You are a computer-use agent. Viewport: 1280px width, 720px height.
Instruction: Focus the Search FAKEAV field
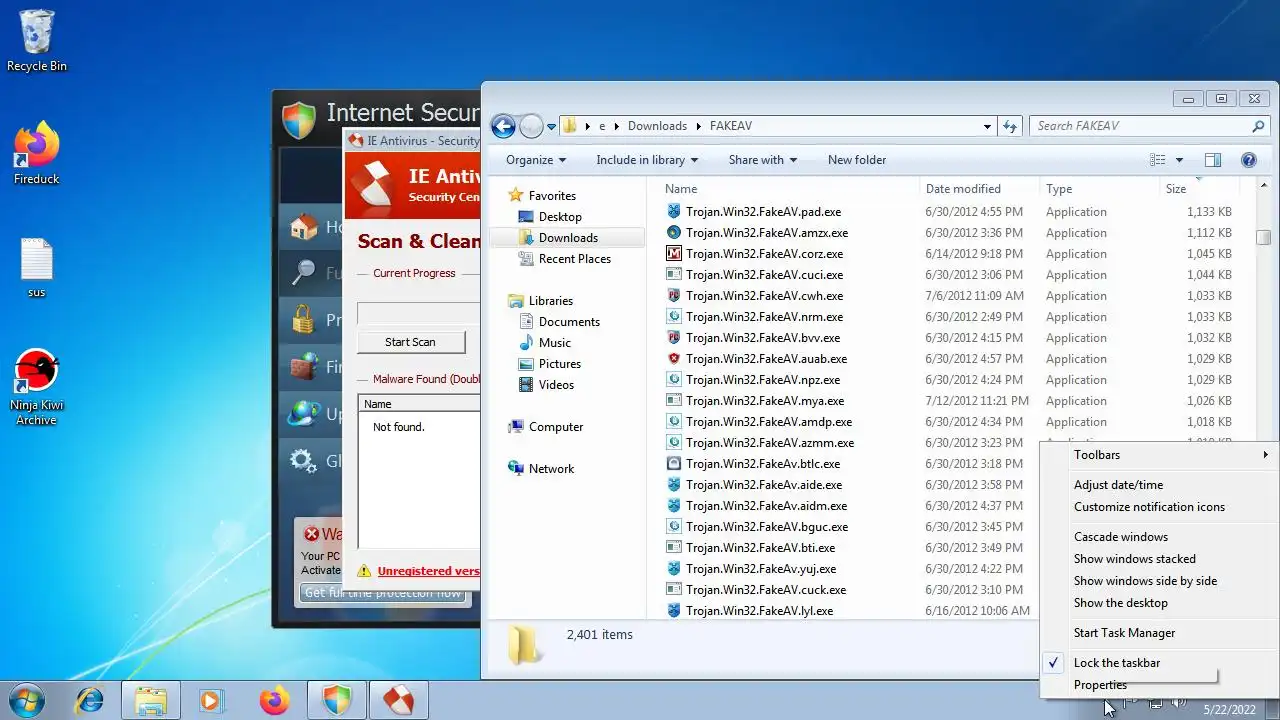(x=1140, y=126)
